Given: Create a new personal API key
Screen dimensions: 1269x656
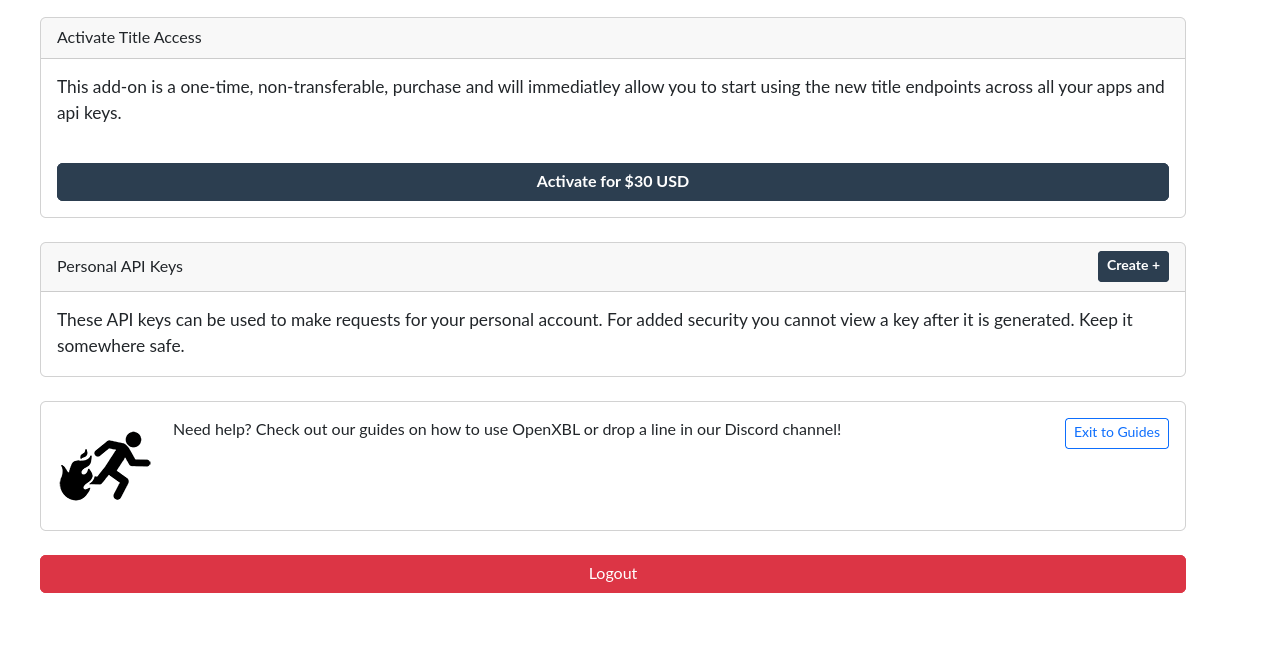Looking at the screenshot, I should [x=1132, y=266].
